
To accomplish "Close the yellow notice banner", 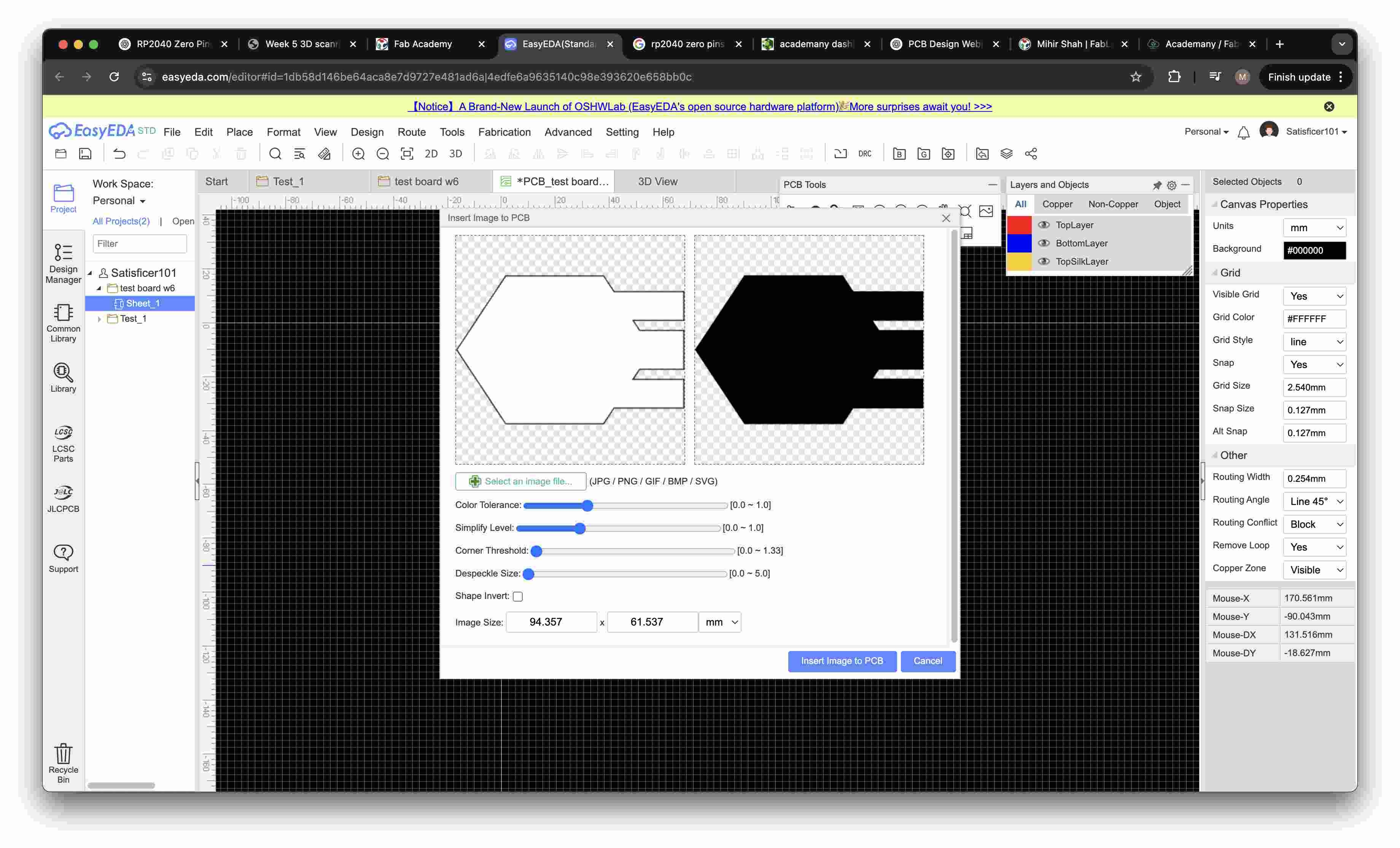I will (1329, 106).
